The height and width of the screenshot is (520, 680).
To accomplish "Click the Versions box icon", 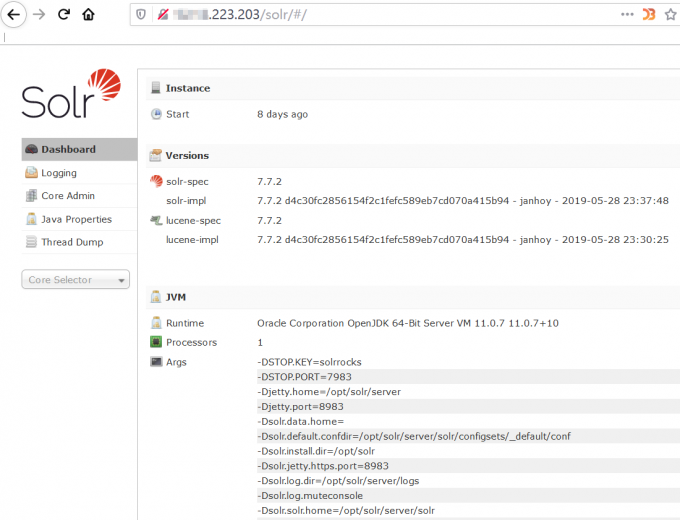I will point(155,155).
